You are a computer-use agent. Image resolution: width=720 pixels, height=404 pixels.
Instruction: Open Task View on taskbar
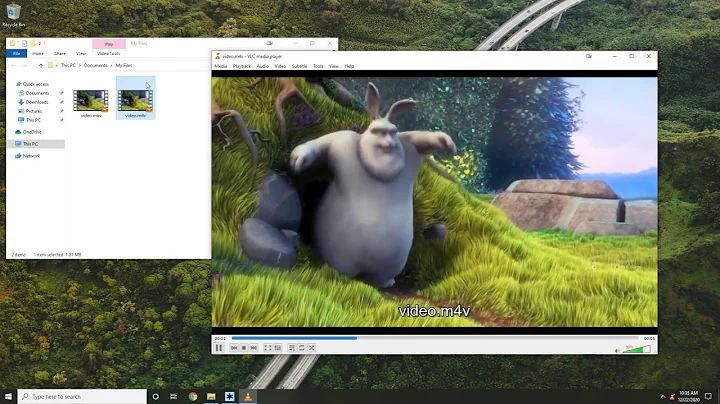point(174,396)
